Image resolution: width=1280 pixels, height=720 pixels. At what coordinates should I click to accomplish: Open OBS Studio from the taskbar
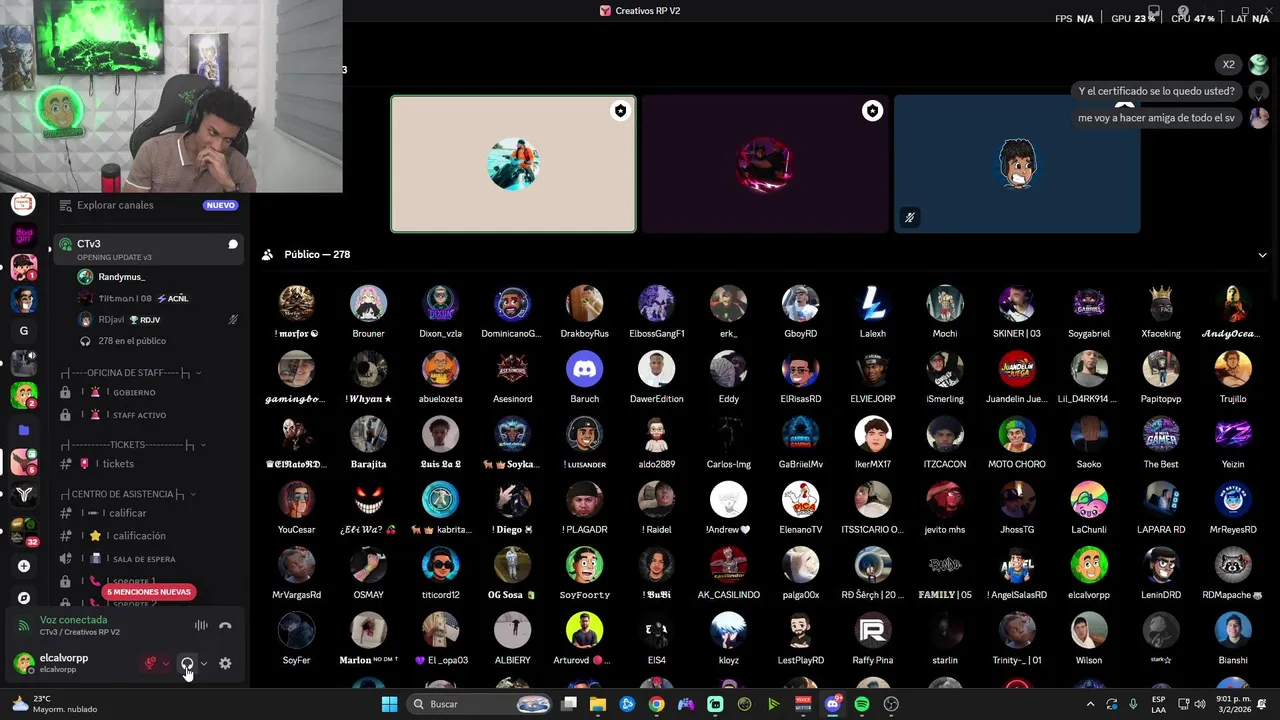click(x=891, y=704)
